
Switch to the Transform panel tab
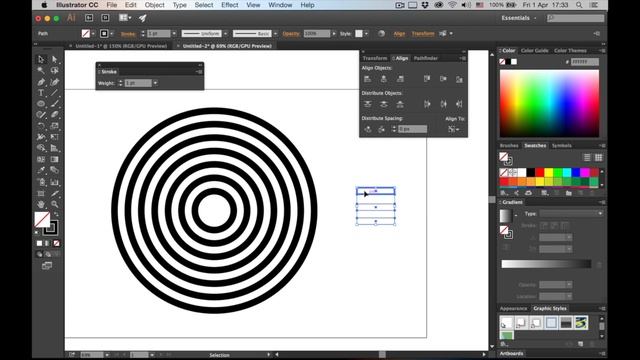click(375, 58)
